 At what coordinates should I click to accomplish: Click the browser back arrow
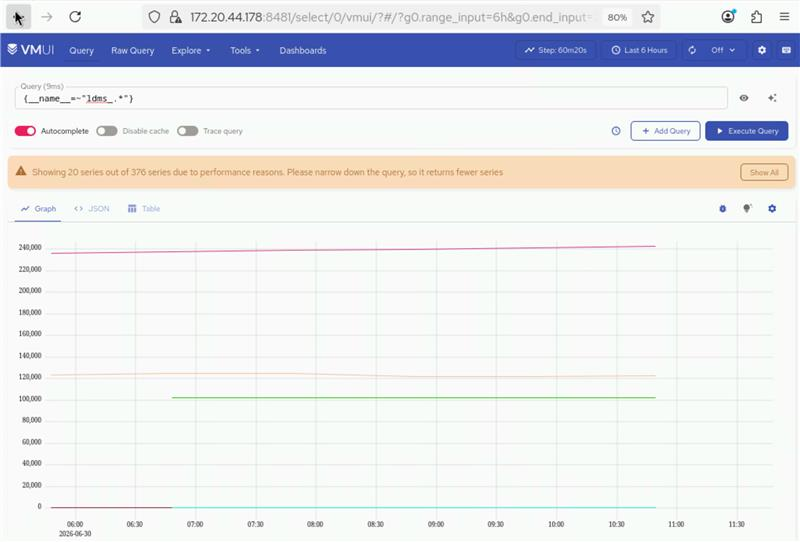[18, 17]
